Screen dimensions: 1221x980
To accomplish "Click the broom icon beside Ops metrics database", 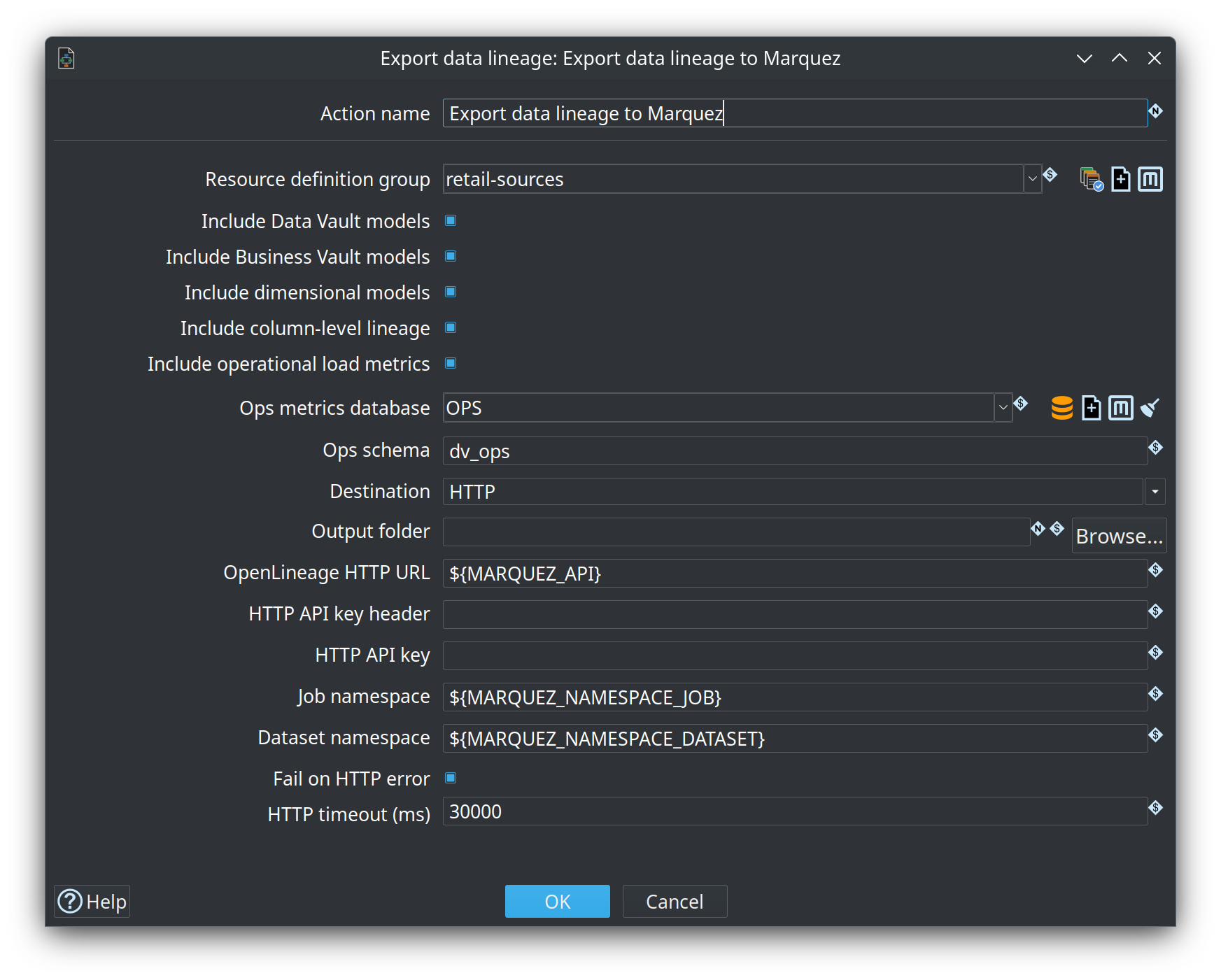I will (1150, 408).
